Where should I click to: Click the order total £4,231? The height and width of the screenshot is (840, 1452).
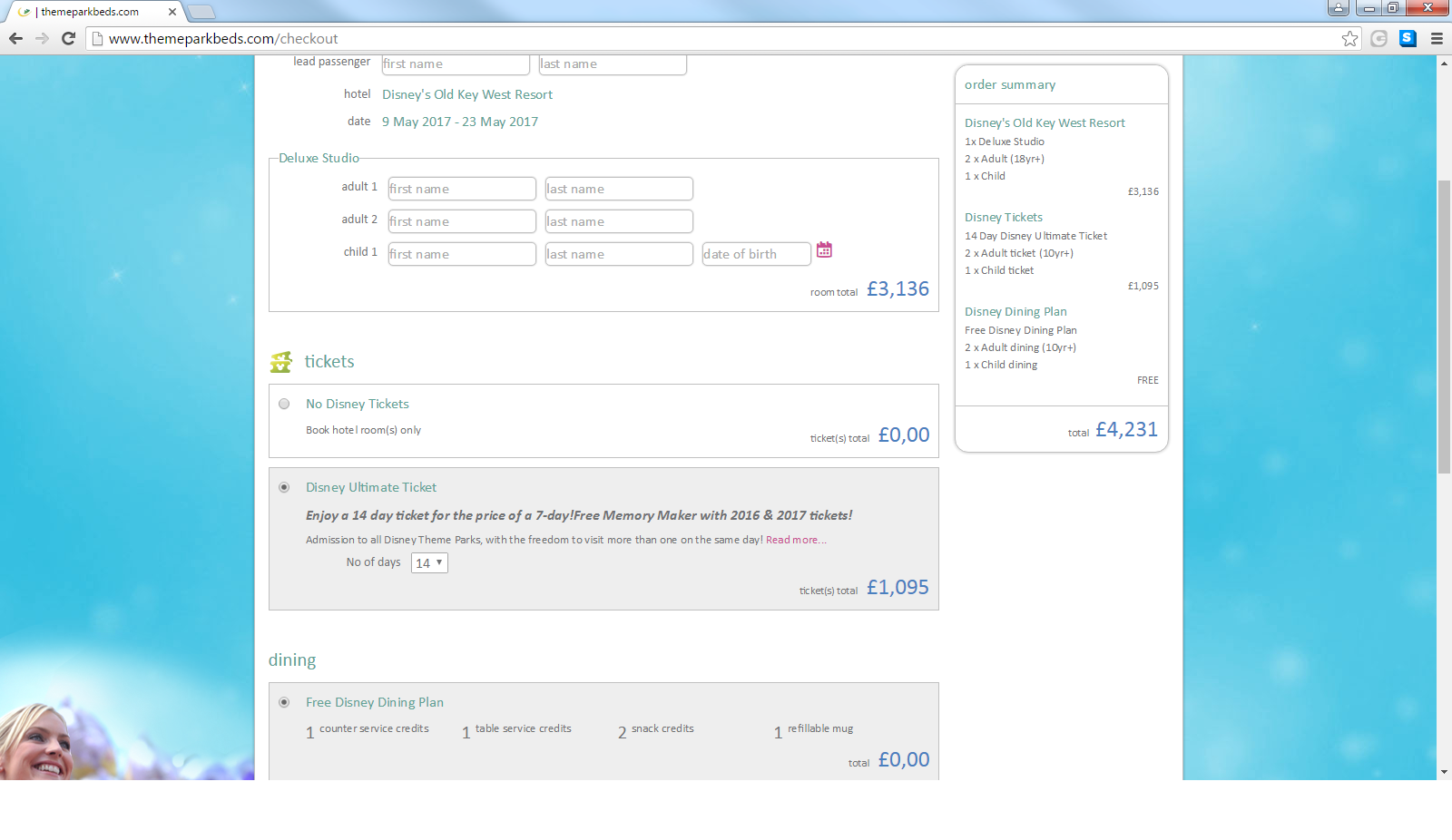[1126, 429]
